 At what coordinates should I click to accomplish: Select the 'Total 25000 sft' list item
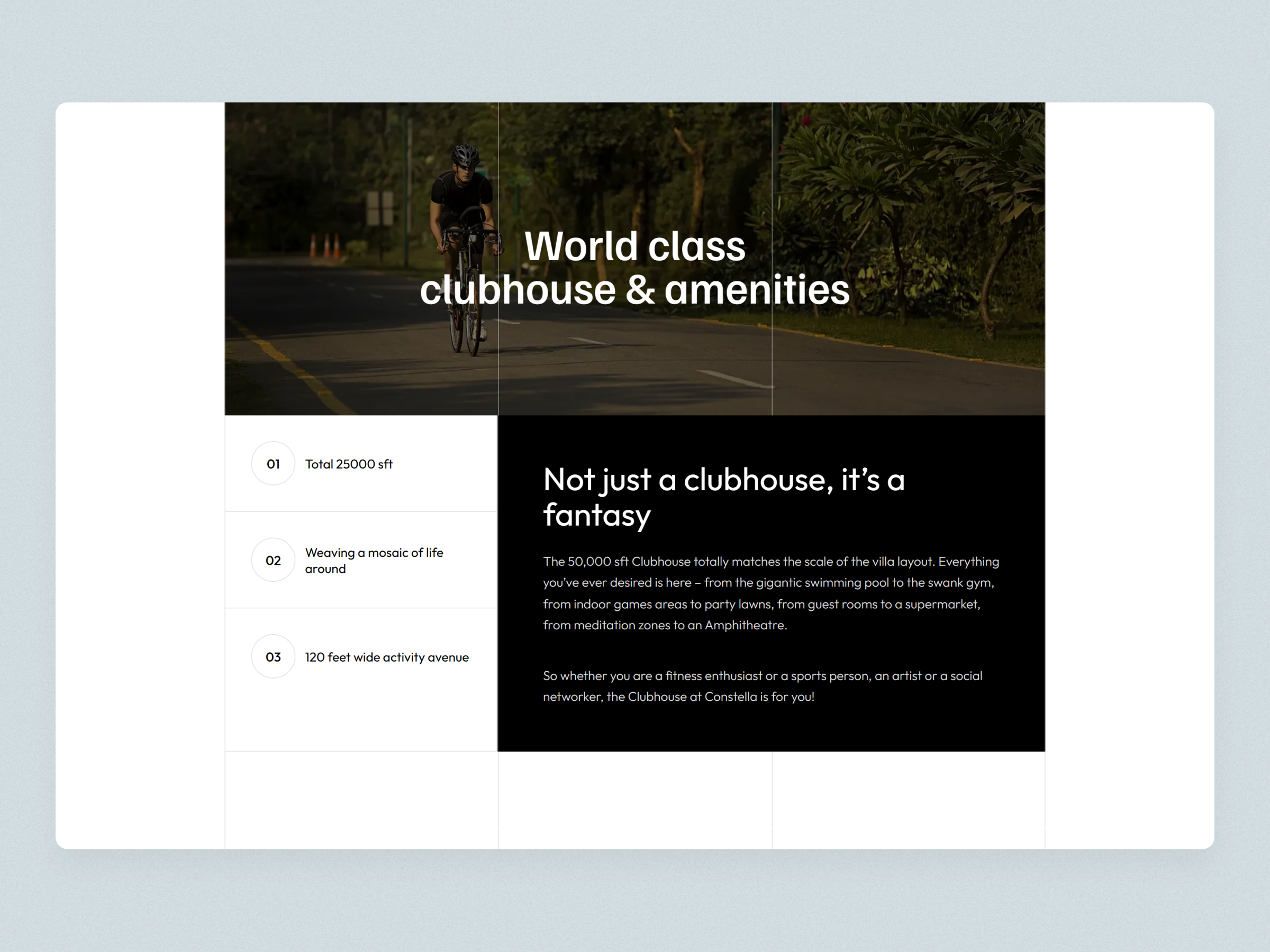349,464
